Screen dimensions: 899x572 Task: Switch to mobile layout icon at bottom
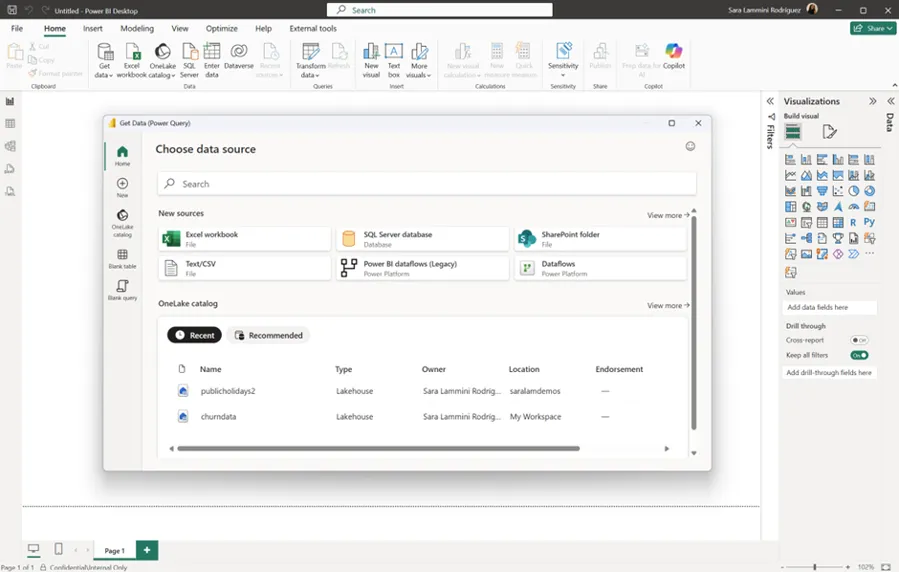pyautogui.click(x=58, y=549)
